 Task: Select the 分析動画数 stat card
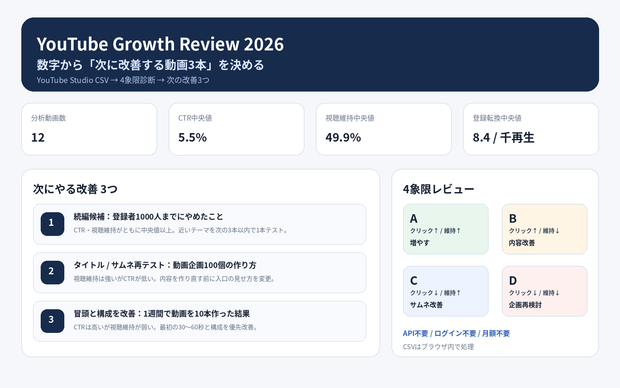click(x=89, y=129)
